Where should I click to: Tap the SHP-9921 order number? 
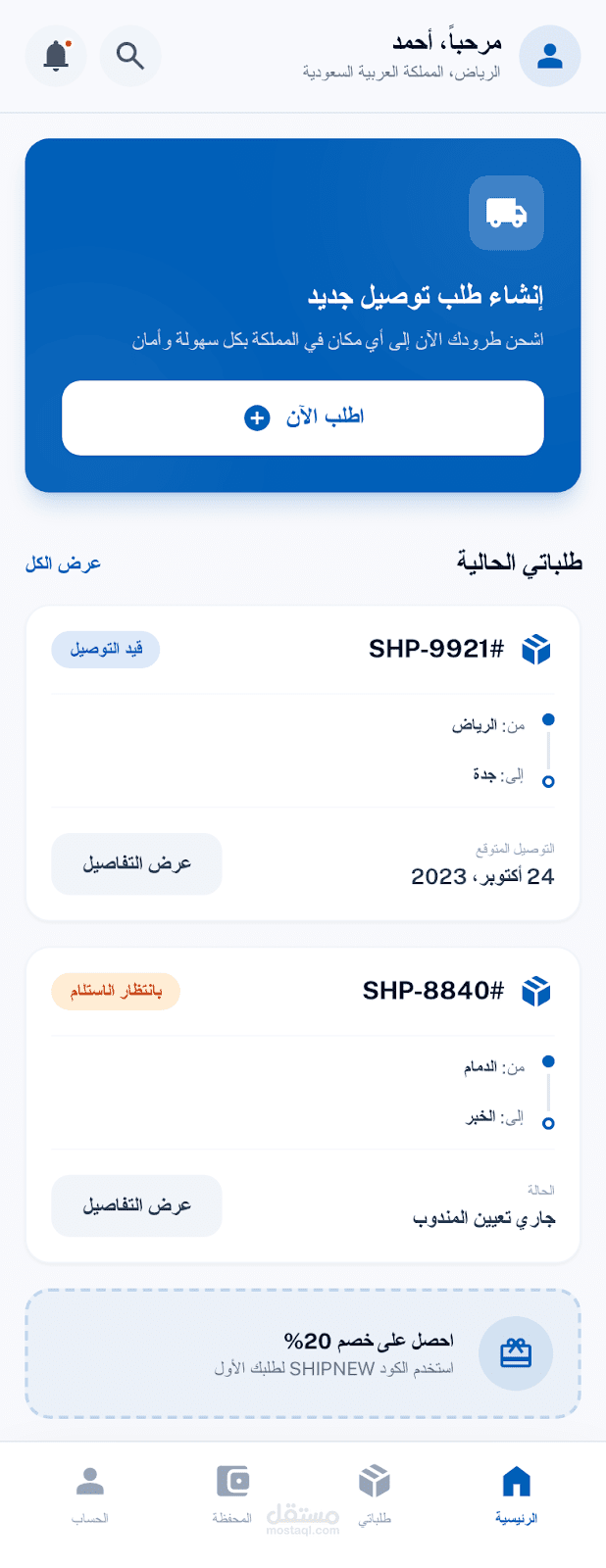click(435, 649)
